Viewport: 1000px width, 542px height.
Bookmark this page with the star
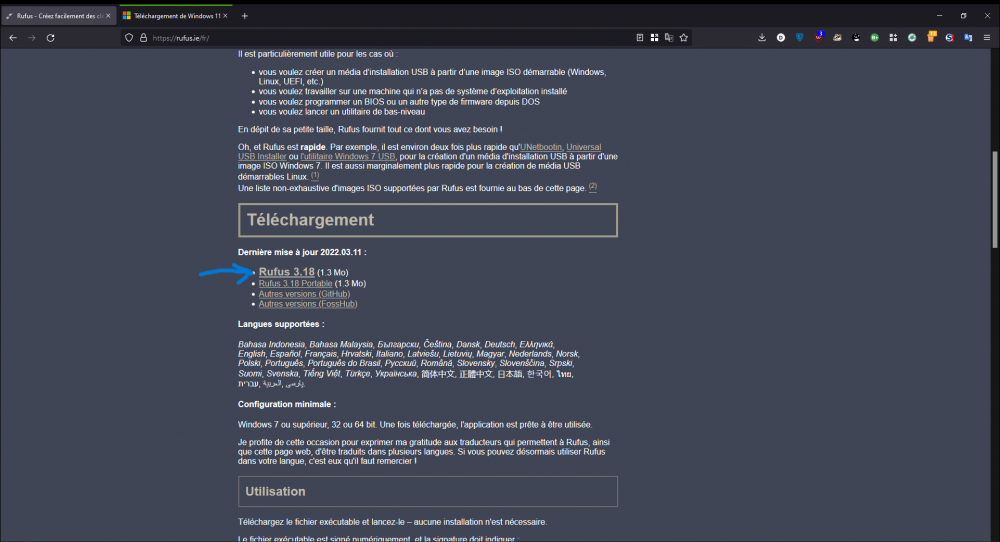click(684, 38)
